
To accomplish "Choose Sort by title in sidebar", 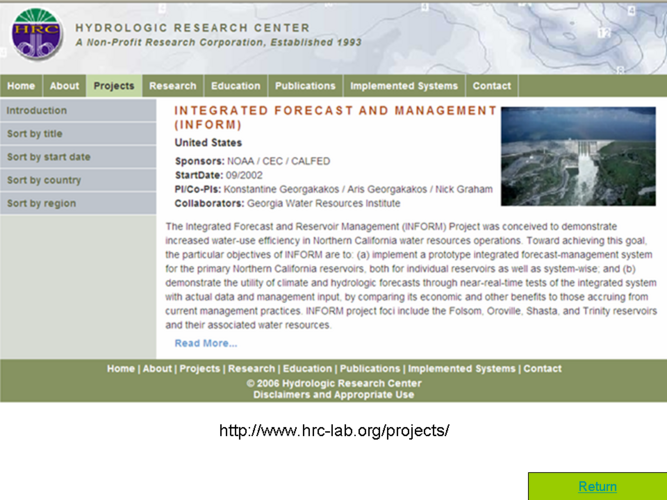I will 78,134.
